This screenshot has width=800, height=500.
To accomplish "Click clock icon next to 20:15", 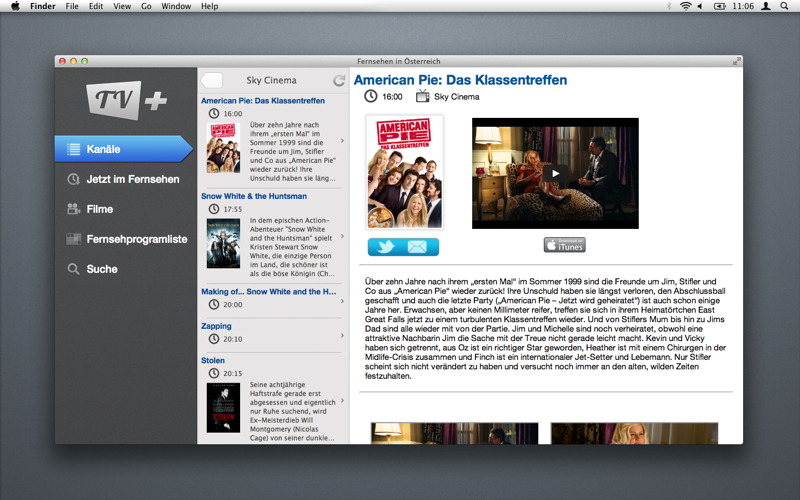I will click(x=214, y=373).
